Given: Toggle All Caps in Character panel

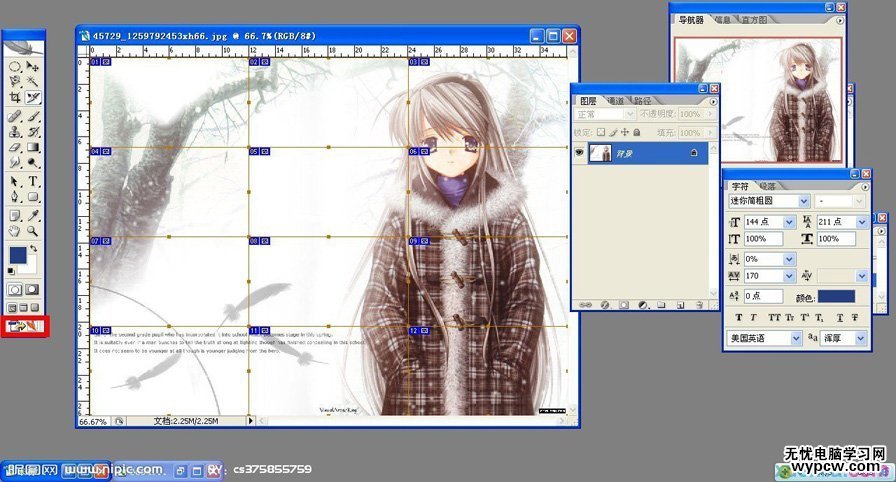Looking at the screenshot, I should (774, 318).
